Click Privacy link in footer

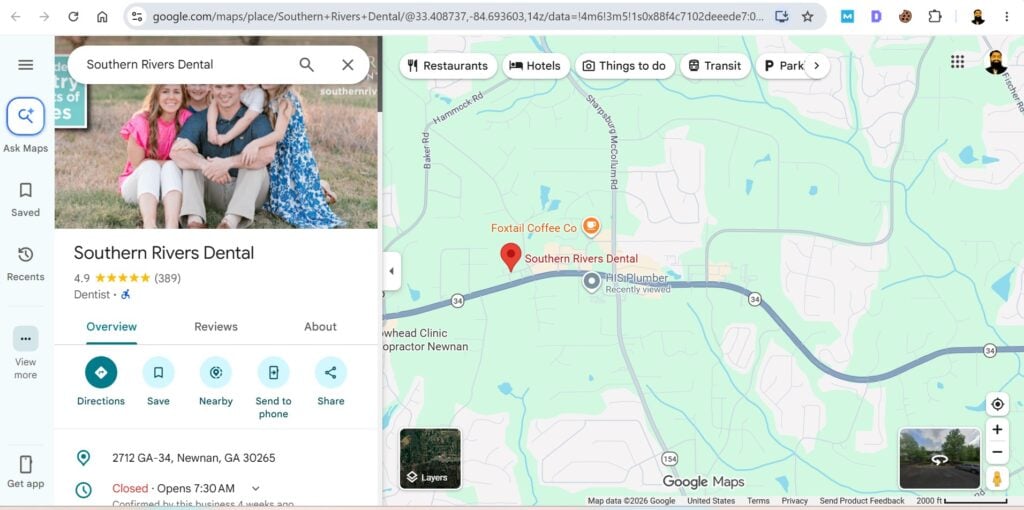[795, 501]
